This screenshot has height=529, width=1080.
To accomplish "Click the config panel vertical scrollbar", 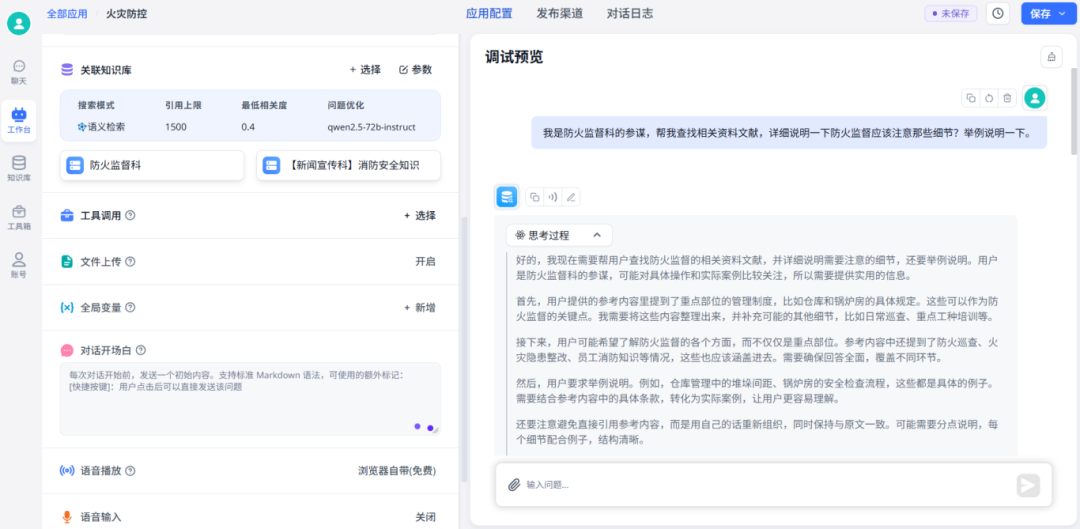I will click(x=464, y=348).
